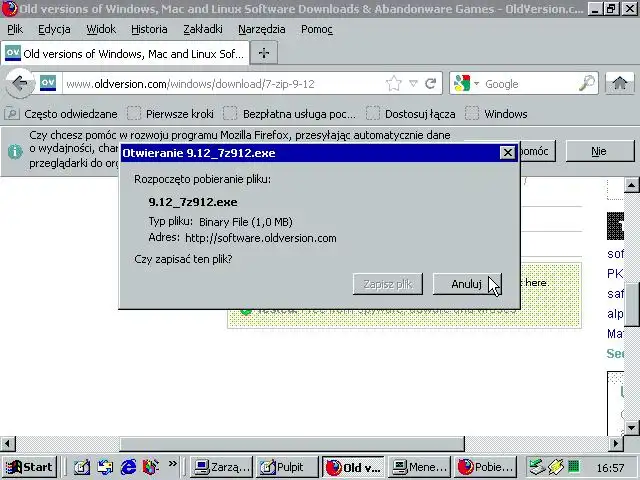The image size is (640, 480).
Task: Open a new tab with the plus button
Action: click(x=264, y=53)
